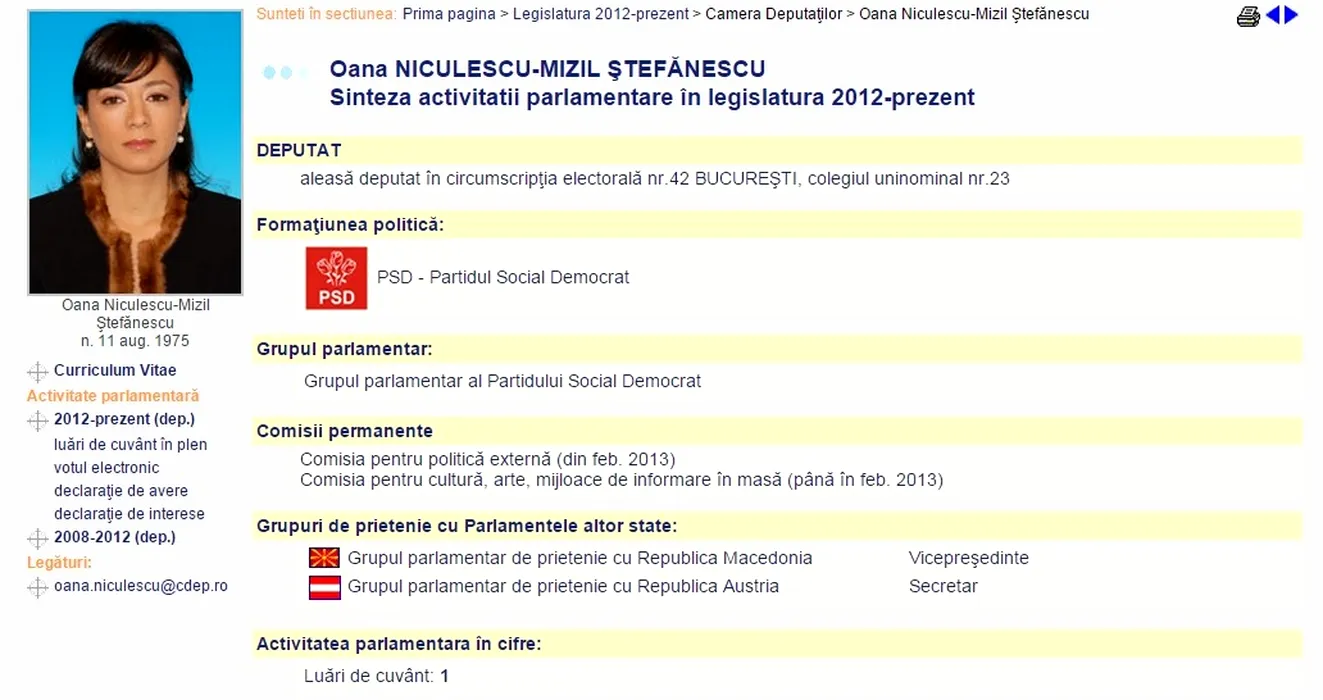This screenshot has height=700, width=1323.
Task: Select 'declarație de avere' in sidebar
Action: coord(120,491)
